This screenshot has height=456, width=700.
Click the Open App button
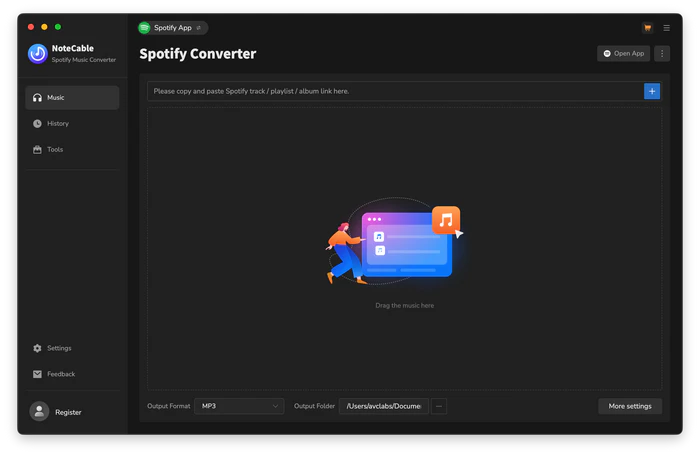624,54
